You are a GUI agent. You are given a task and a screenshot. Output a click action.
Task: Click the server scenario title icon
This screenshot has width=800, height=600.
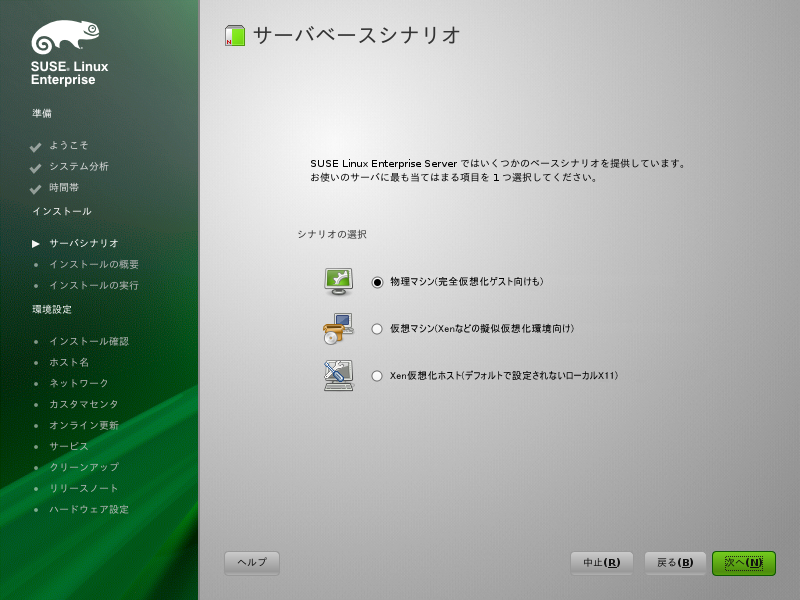(235, 36)
